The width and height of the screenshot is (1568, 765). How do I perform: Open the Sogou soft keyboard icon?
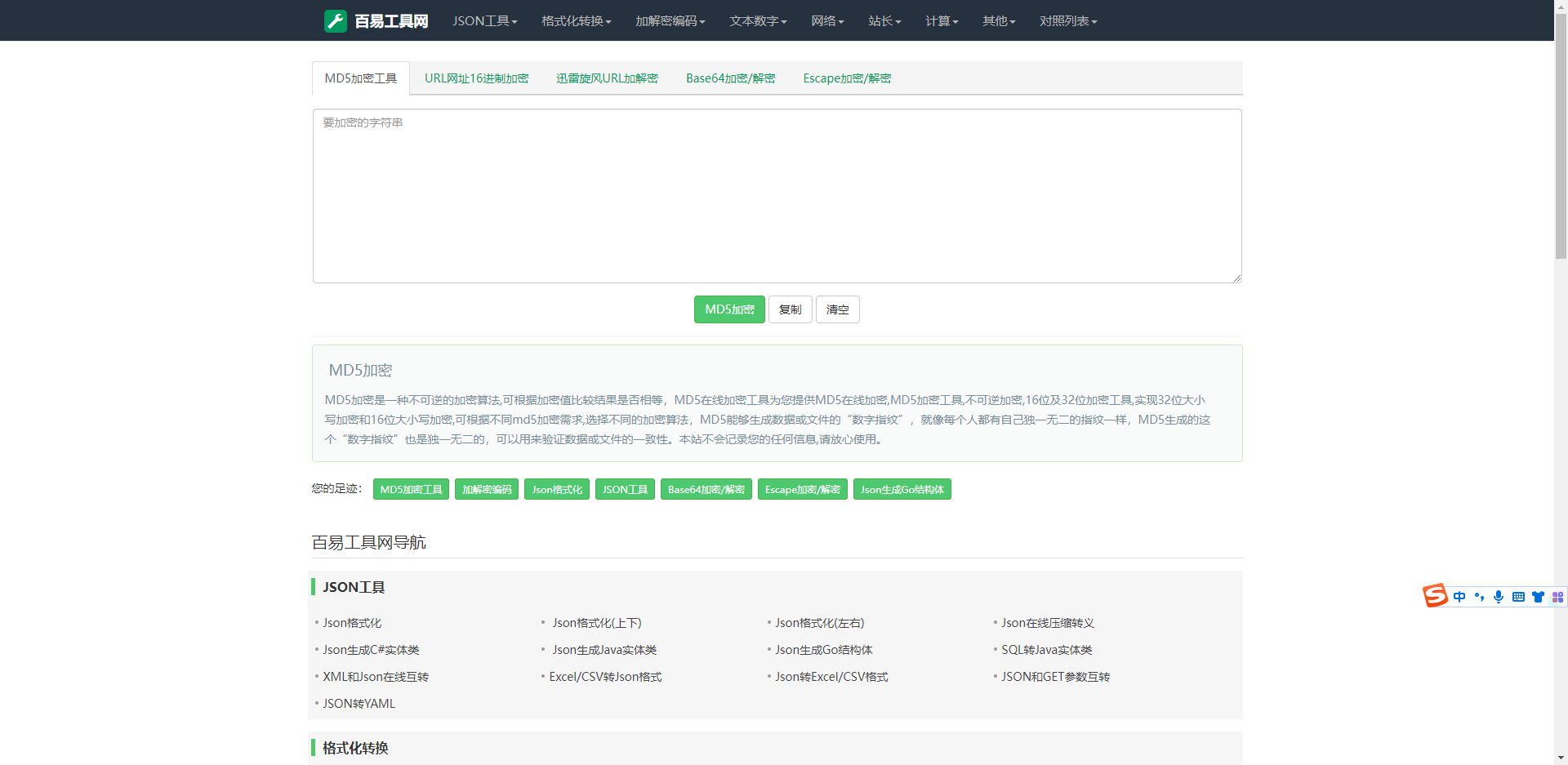[1518, 597]
